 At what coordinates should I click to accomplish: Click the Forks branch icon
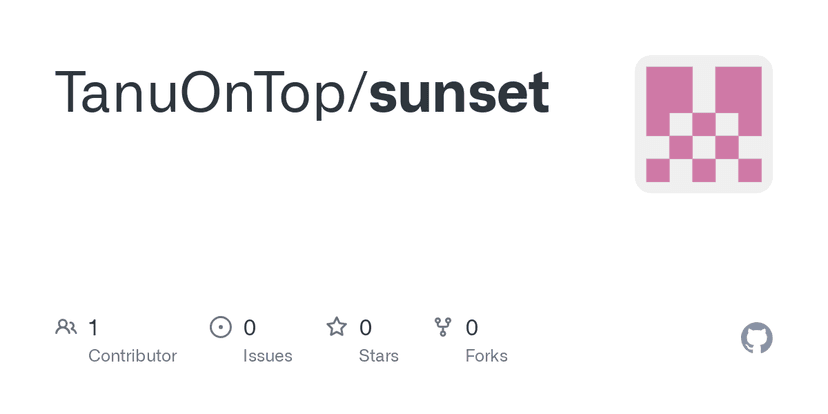pyautogui.click(x=443, y=327)
